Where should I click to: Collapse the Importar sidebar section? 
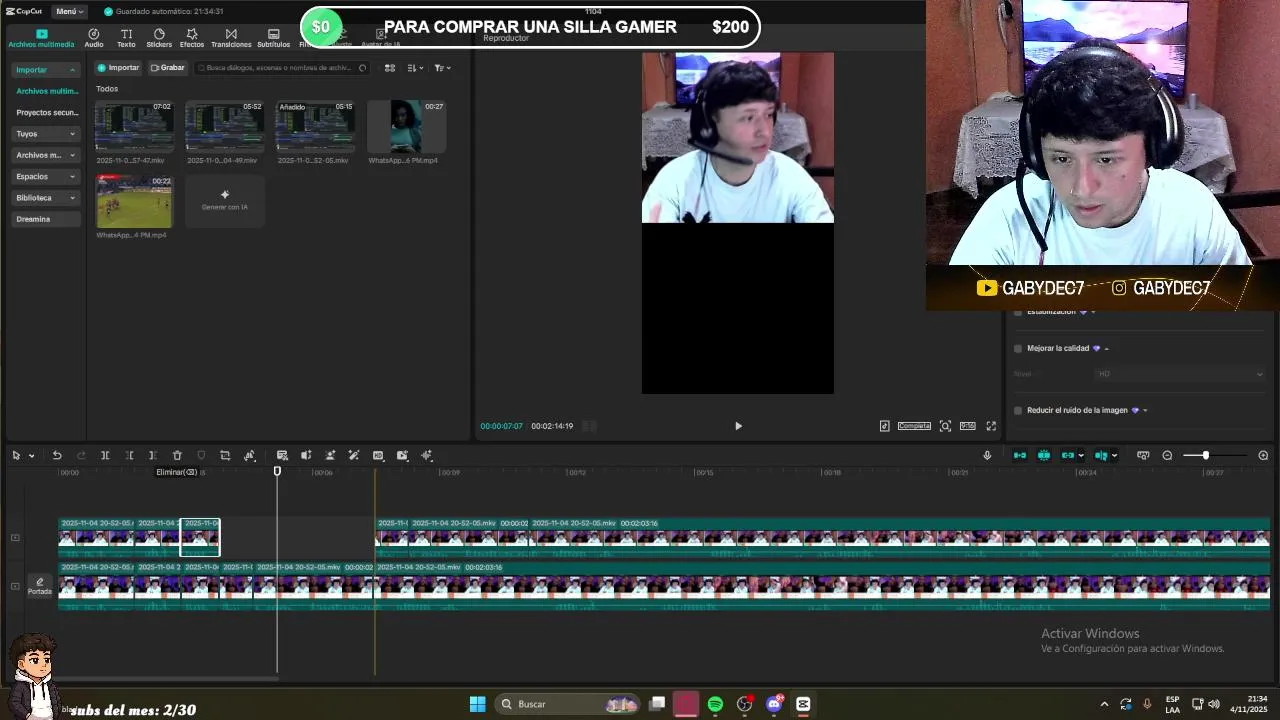point(45,70)
